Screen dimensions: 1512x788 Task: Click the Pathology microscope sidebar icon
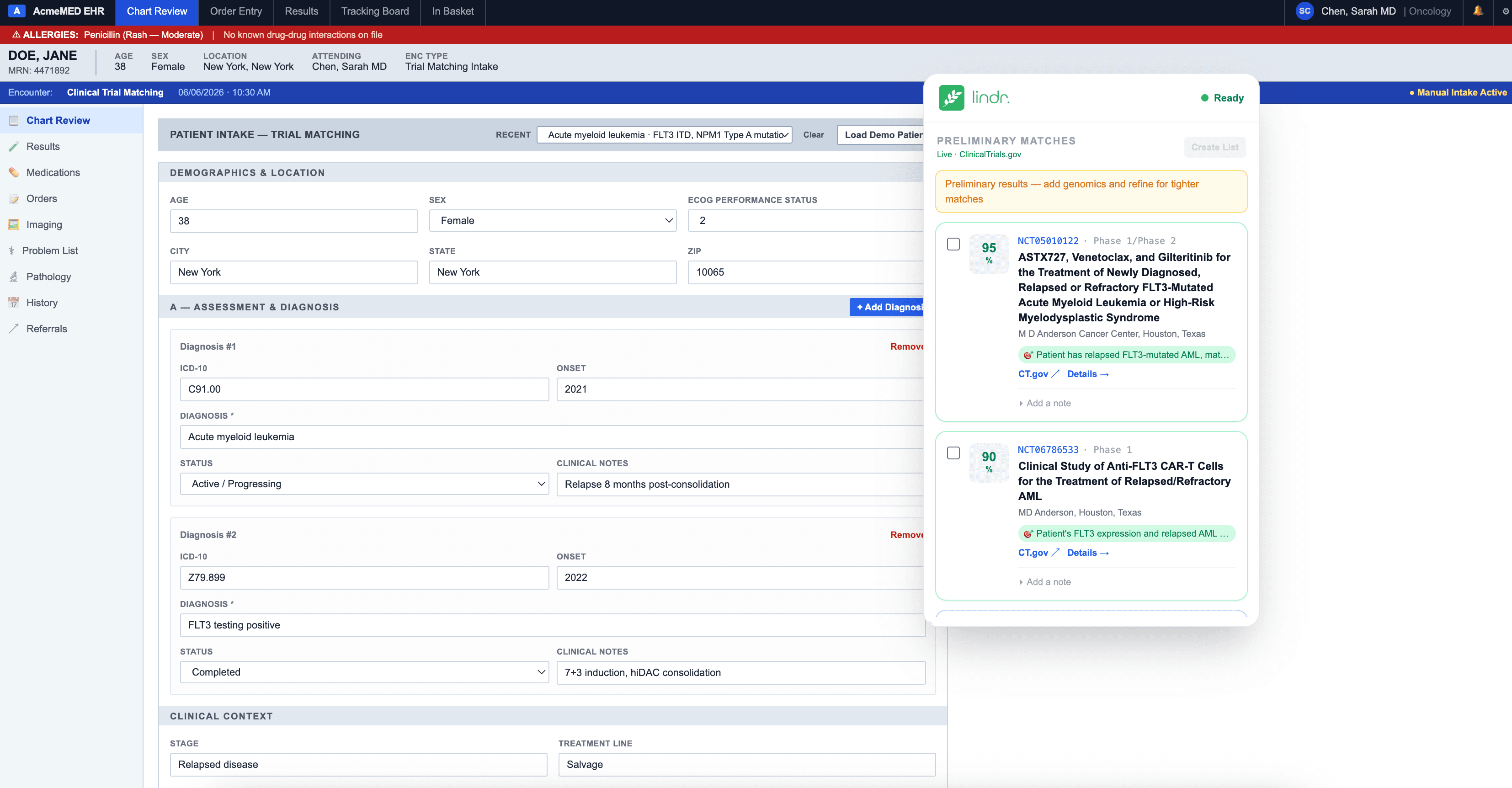[x=14, y=277]
